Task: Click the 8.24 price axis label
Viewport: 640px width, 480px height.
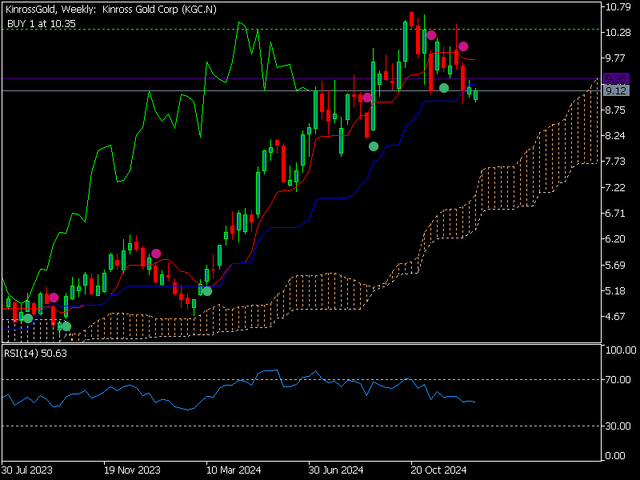Action: point(616,136)
